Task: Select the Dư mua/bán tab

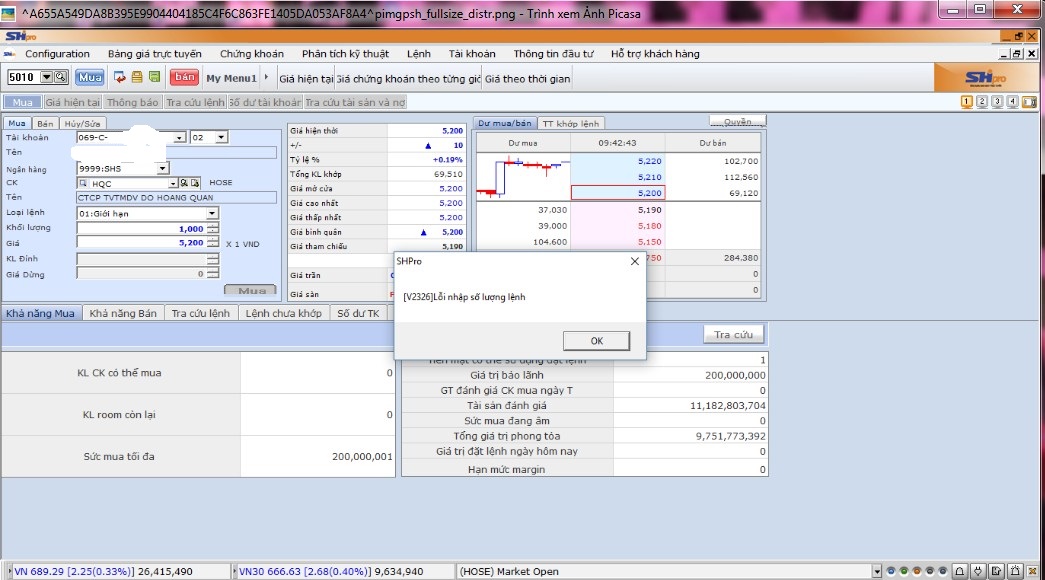Action: (x=505, y=123)
